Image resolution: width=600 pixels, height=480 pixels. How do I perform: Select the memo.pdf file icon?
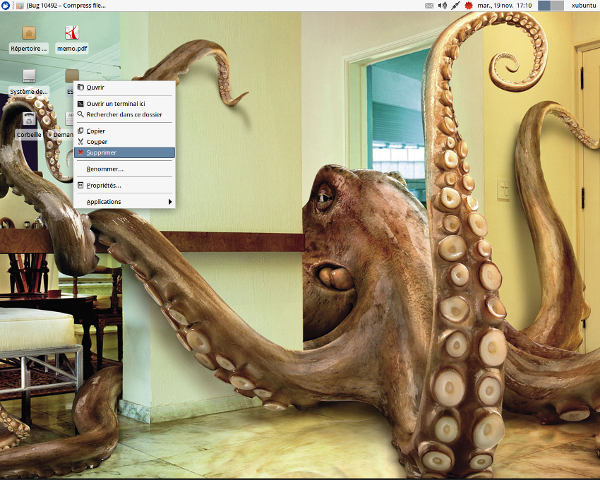coord(71,34)
